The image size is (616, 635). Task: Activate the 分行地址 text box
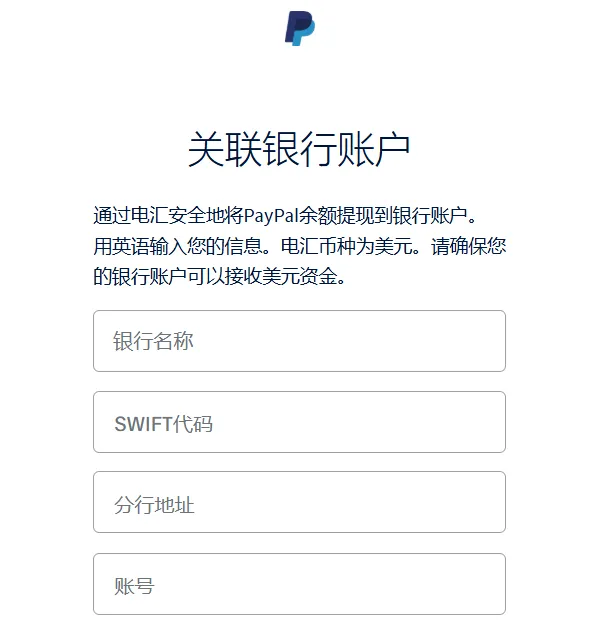299,502
